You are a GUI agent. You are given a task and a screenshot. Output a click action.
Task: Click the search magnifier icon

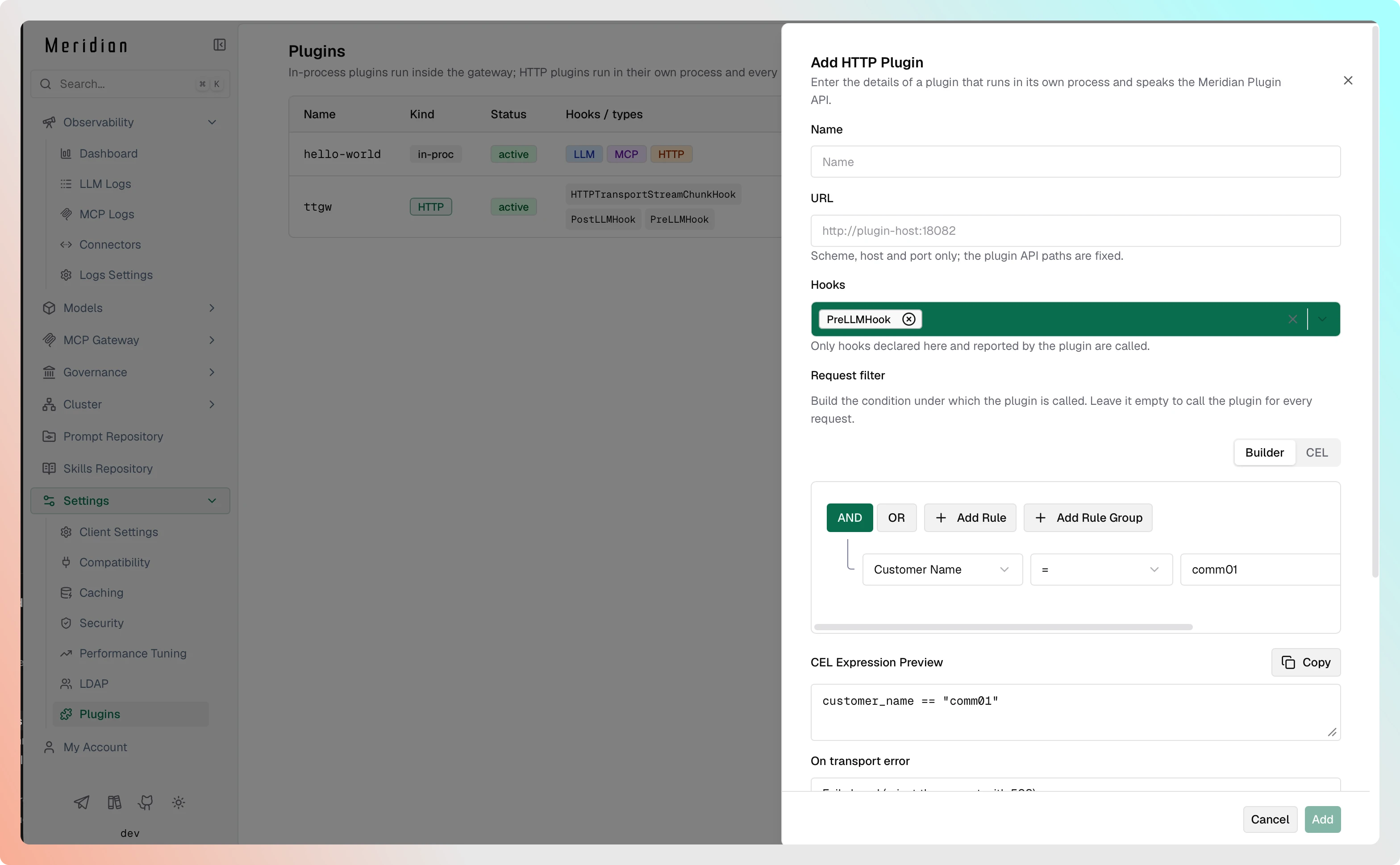tap(46, 84)
